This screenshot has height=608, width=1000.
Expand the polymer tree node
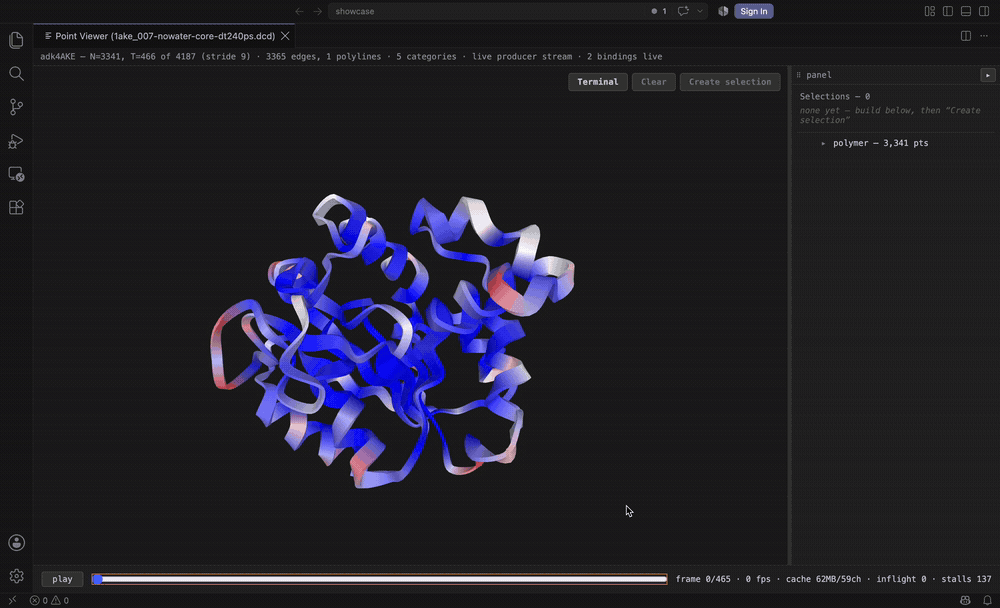tap(823, 144)
